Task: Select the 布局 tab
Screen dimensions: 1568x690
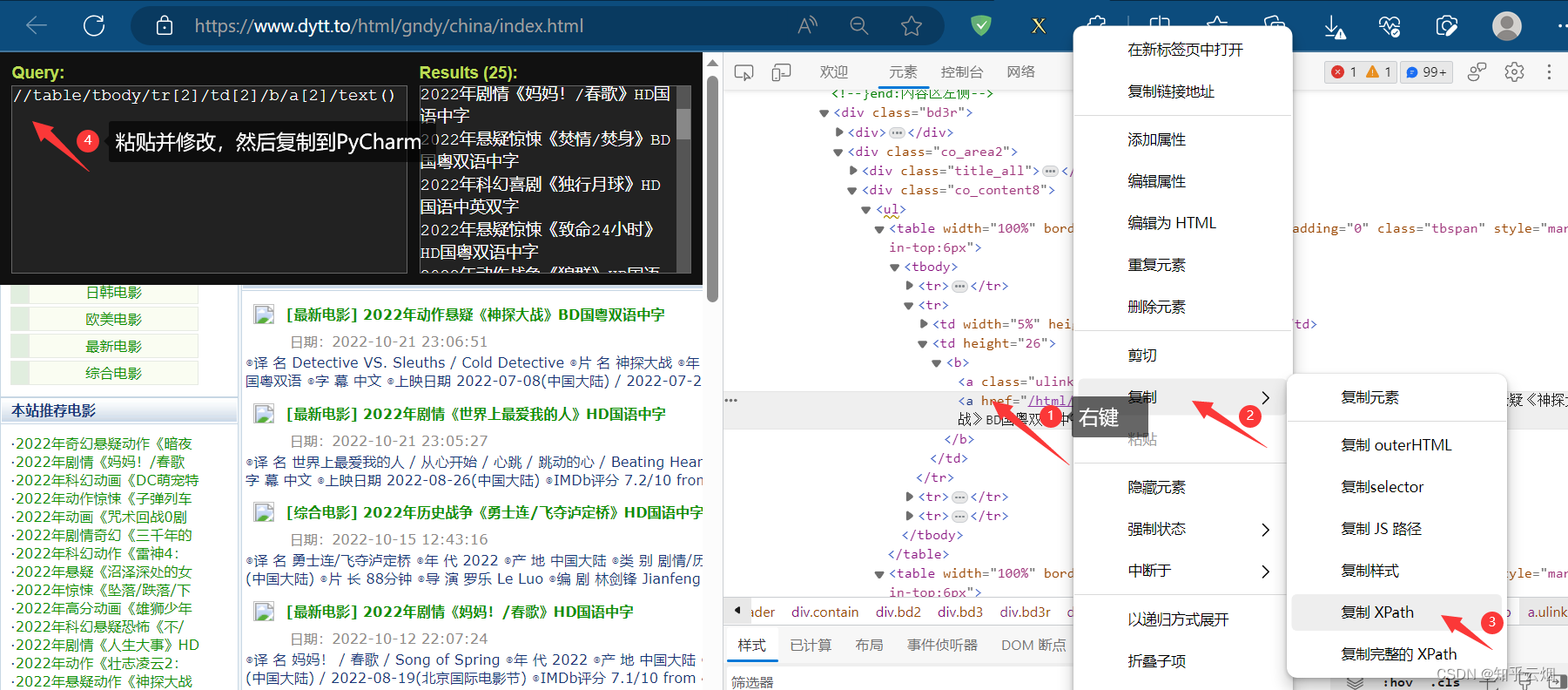Action: 869,646
